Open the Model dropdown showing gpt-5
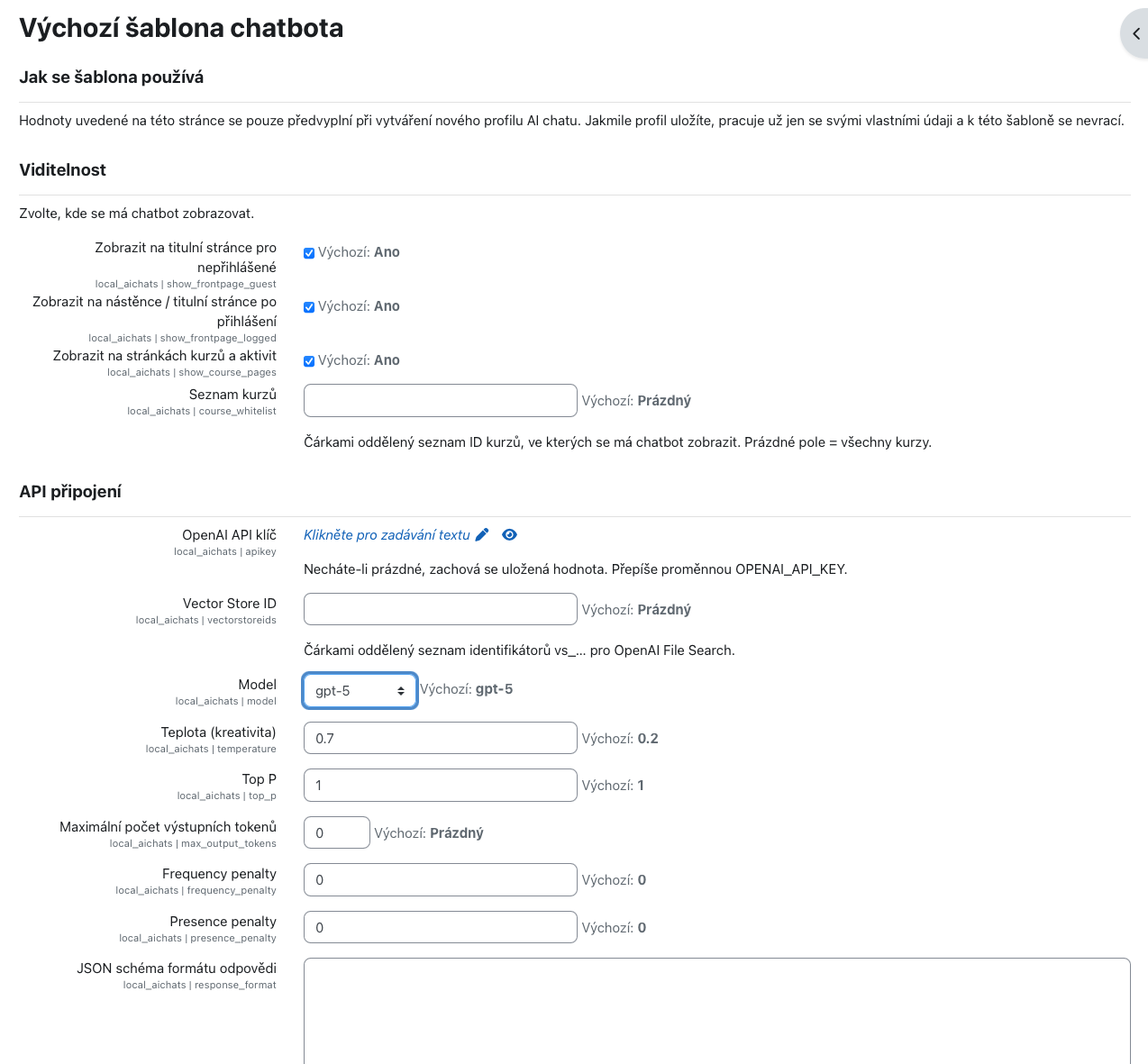This screenshot has height=1064, width=1148. (359, 691)
